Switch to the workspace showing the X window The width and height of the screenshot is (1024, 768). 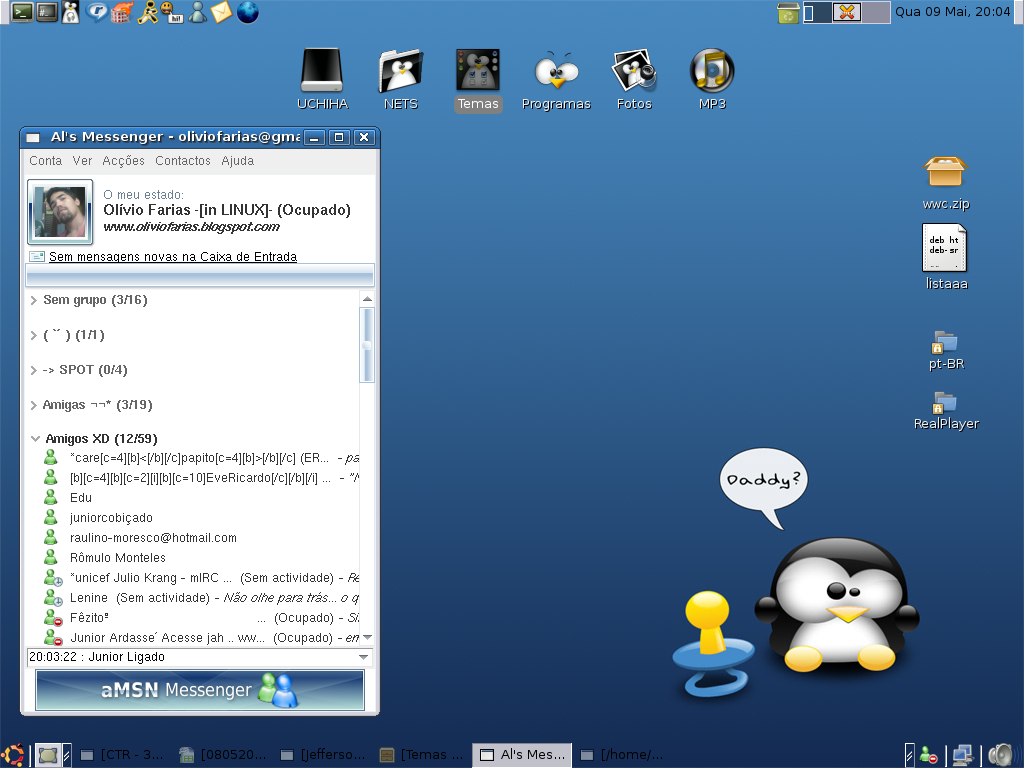847,12
